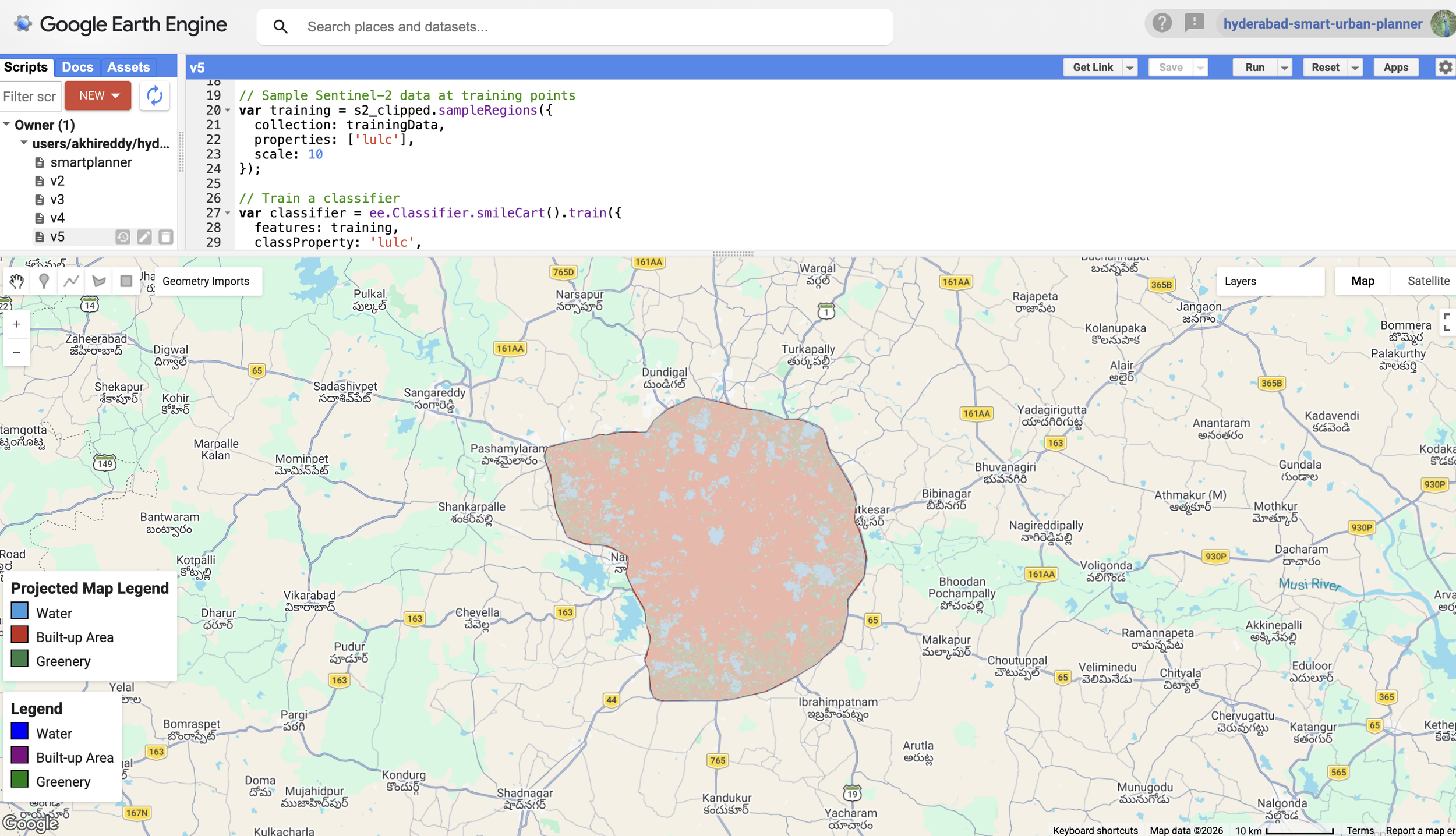This screenshot has height=836, width=1456.
Task: Select the pan hand tool on map
Action: pos(16,281)
